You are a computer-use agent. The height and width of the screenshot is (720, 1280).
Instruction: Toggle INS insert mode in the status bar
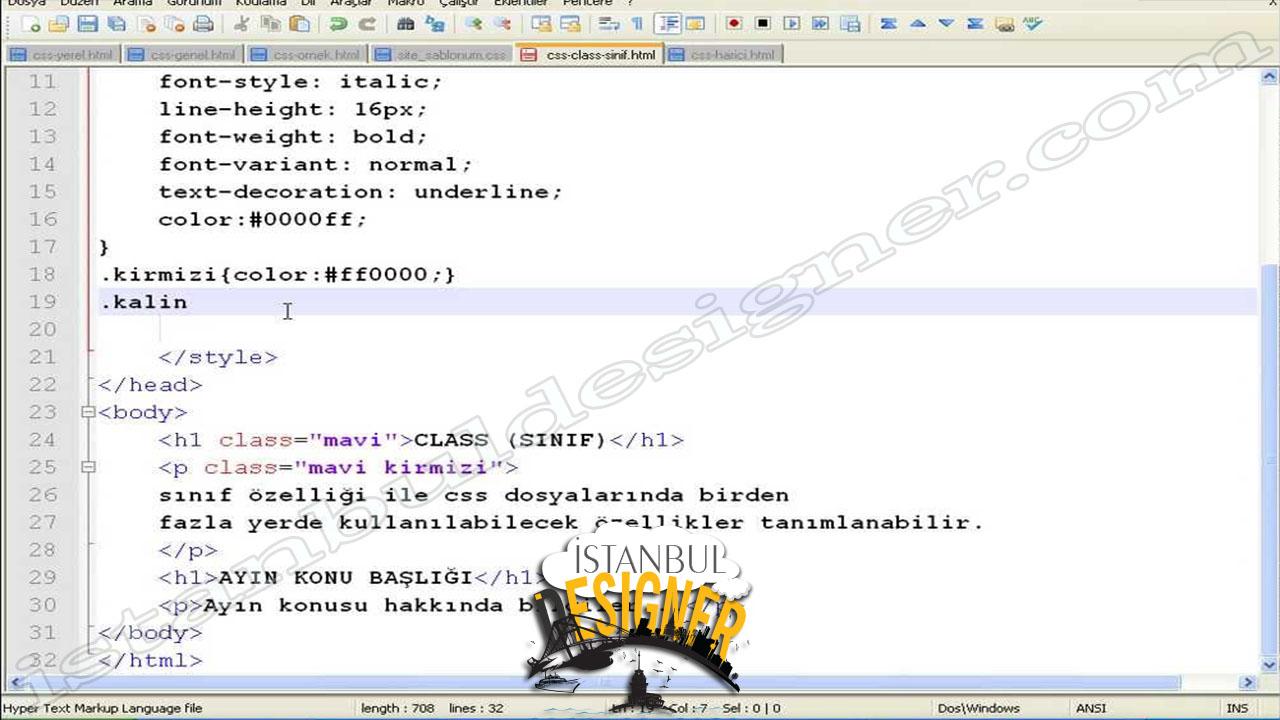1237,708
